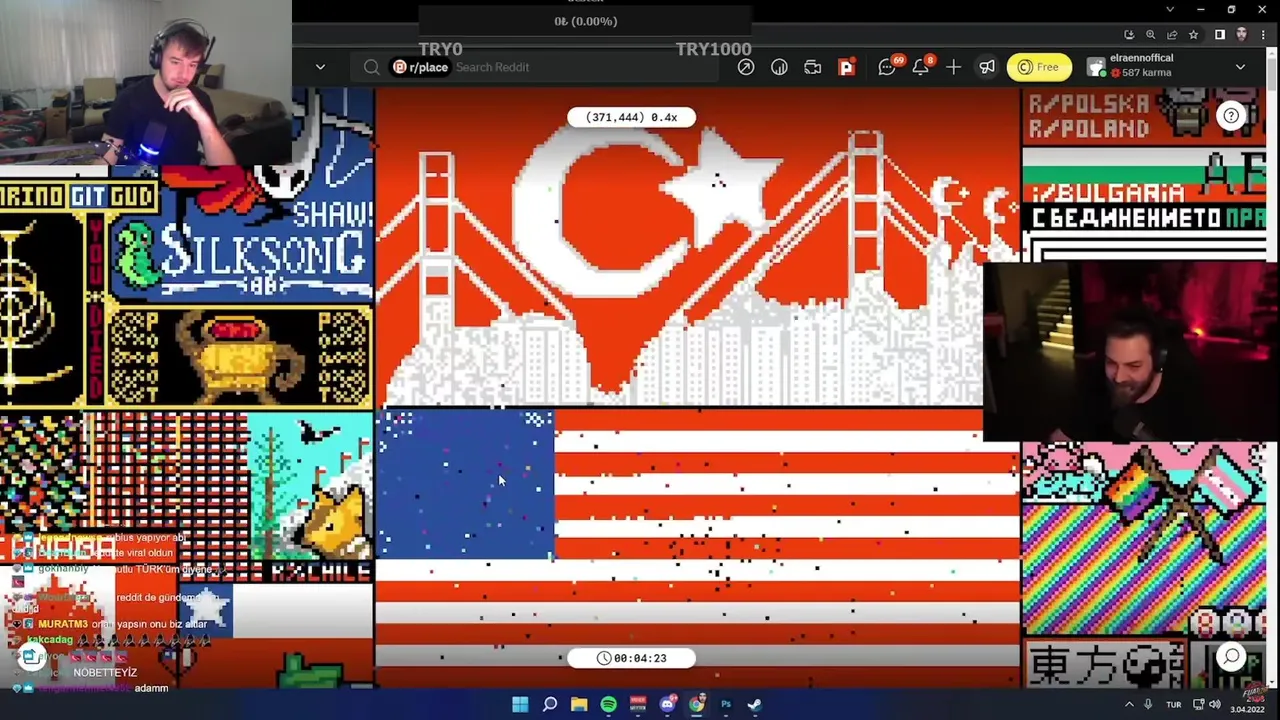1280x720 pixels.
Task: Open Discord from the taskbar
Action: pos(667,704)
